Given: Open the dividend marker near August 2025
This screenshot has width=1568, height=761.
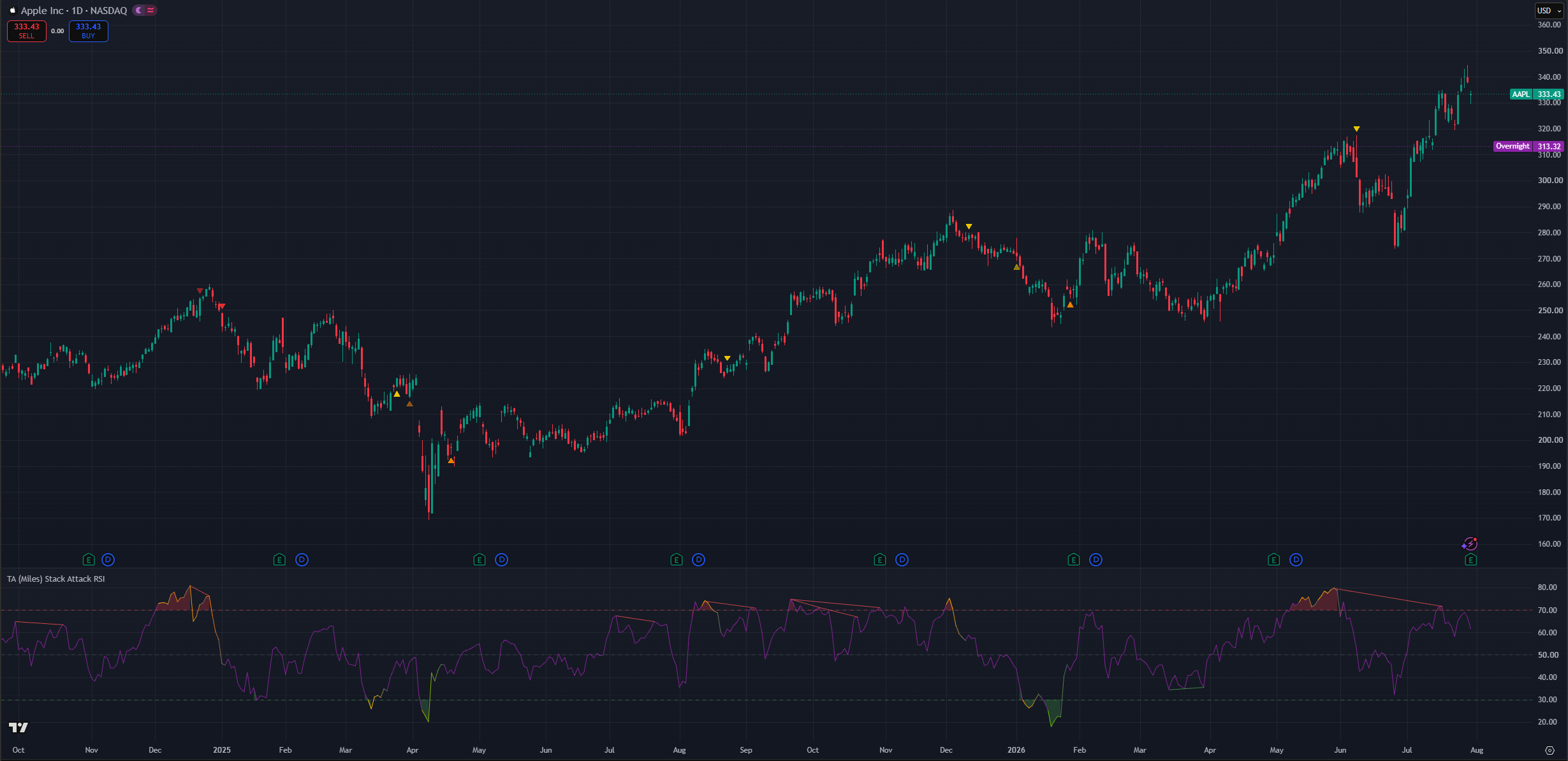Looking at the screenshot, I should pos(699,560).
